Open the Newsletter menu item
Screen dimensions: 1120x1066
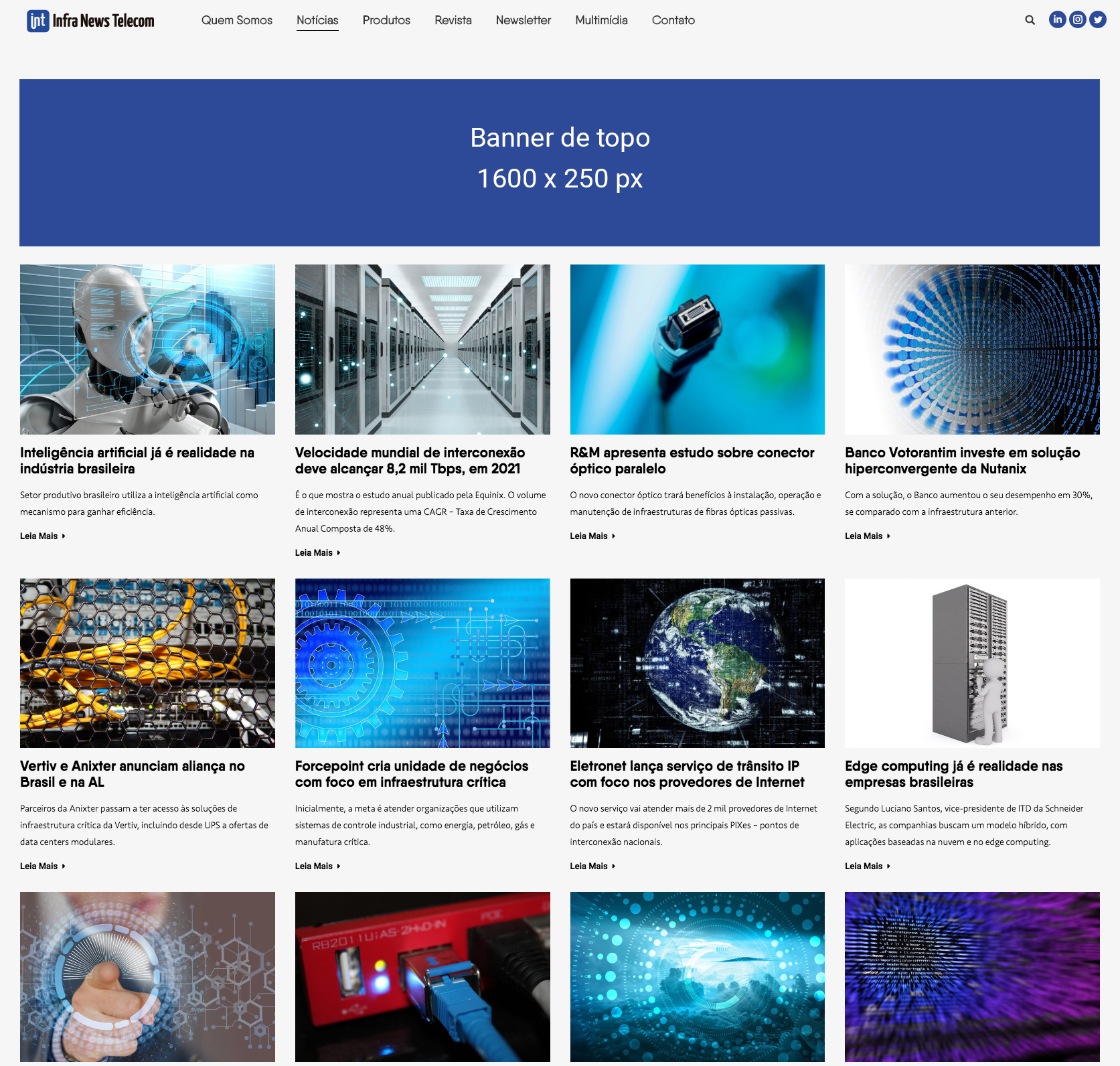click(524, 20)
